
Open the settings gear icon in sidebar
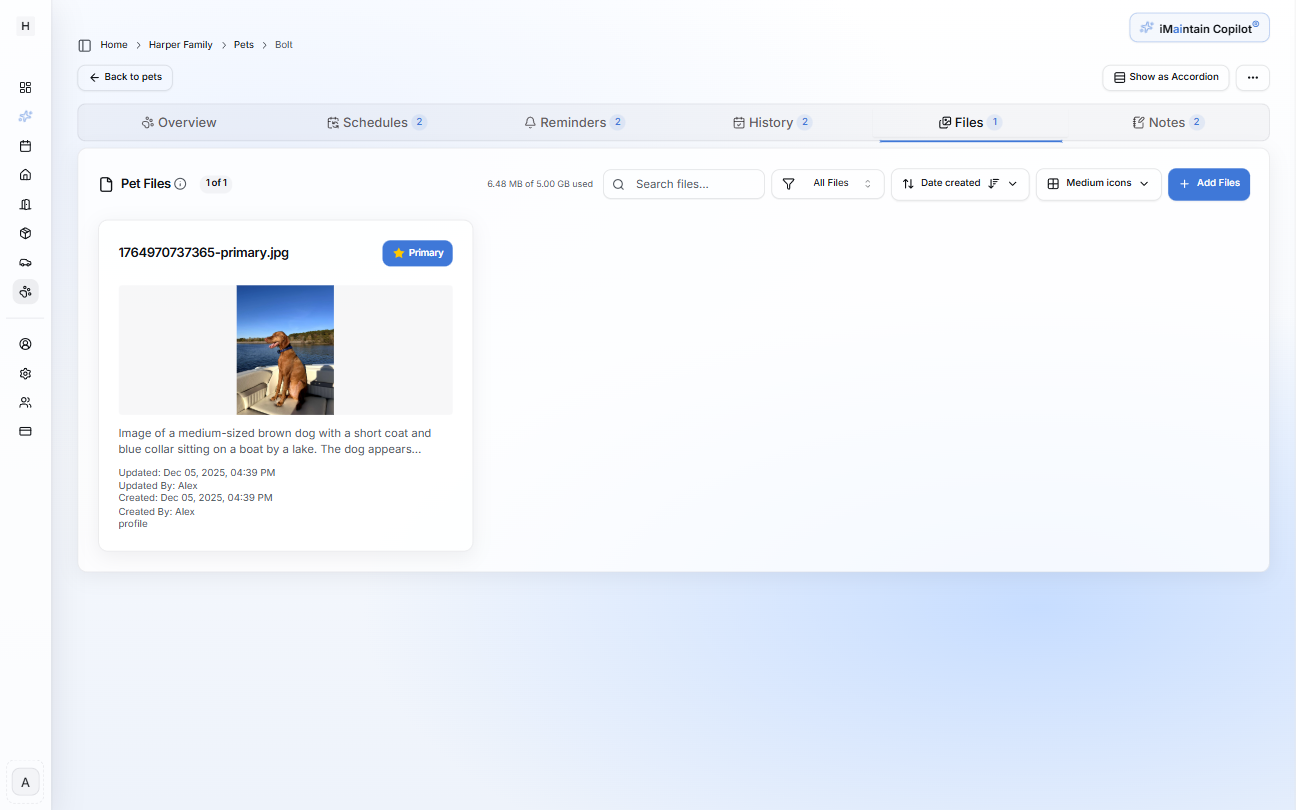pos(26,373)
